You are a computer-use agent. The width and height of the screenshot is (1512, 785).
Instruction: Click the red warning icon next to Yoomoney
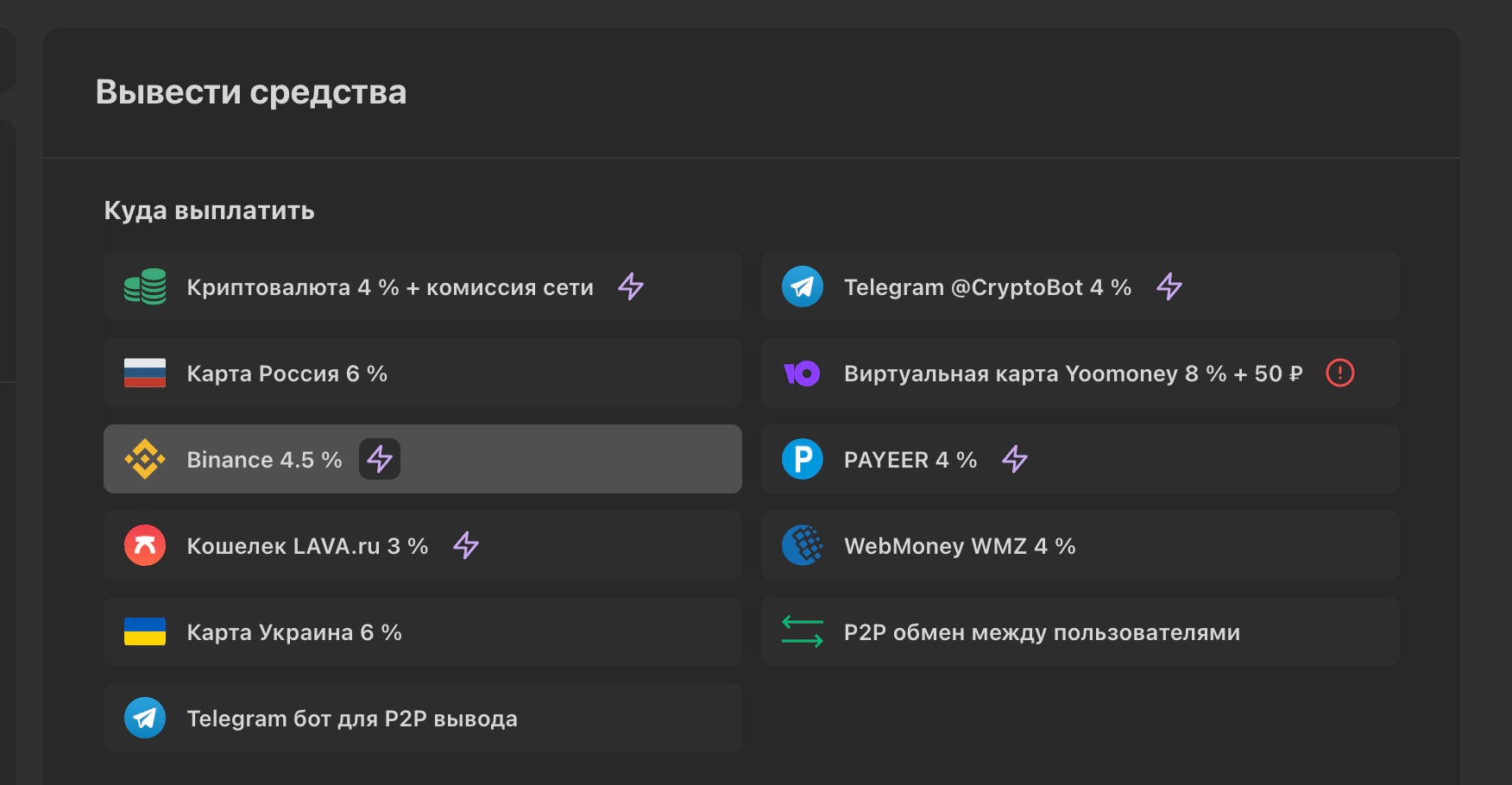(x=1339, y=373)
